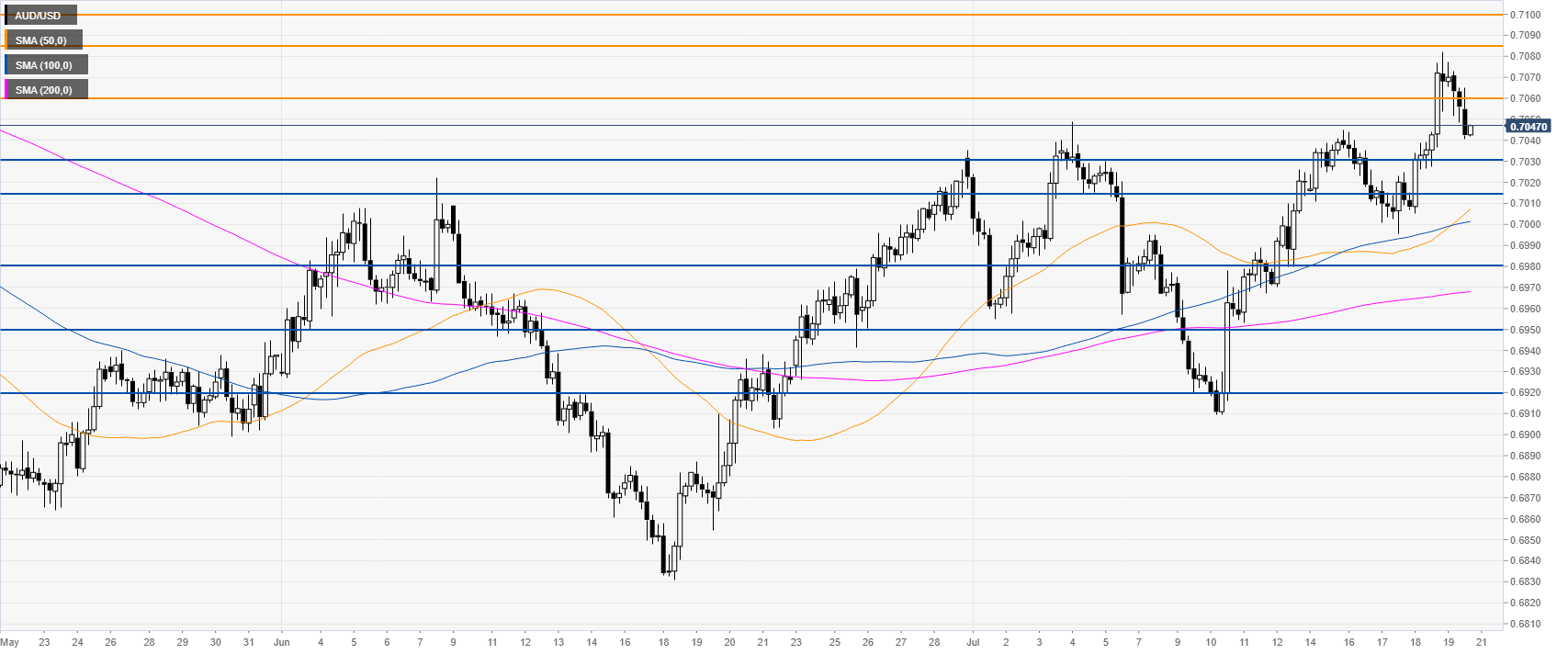Screen dimensions: 1568x654
Task: Click the magenta SMA 200 color bar
Action: point(6,90)
